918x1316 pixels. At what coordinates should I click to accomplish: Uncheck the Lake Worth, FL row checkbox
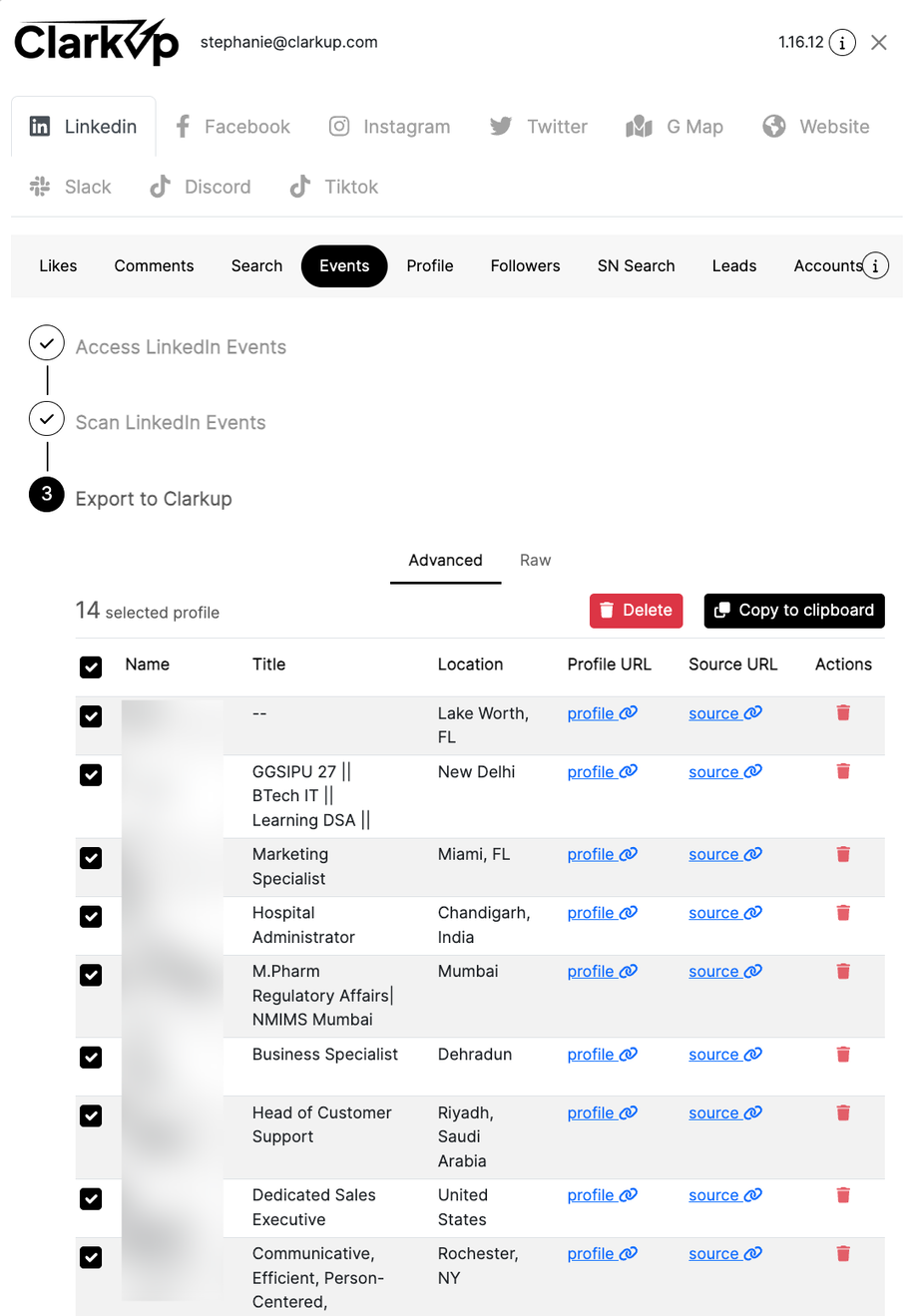[91, 715]
